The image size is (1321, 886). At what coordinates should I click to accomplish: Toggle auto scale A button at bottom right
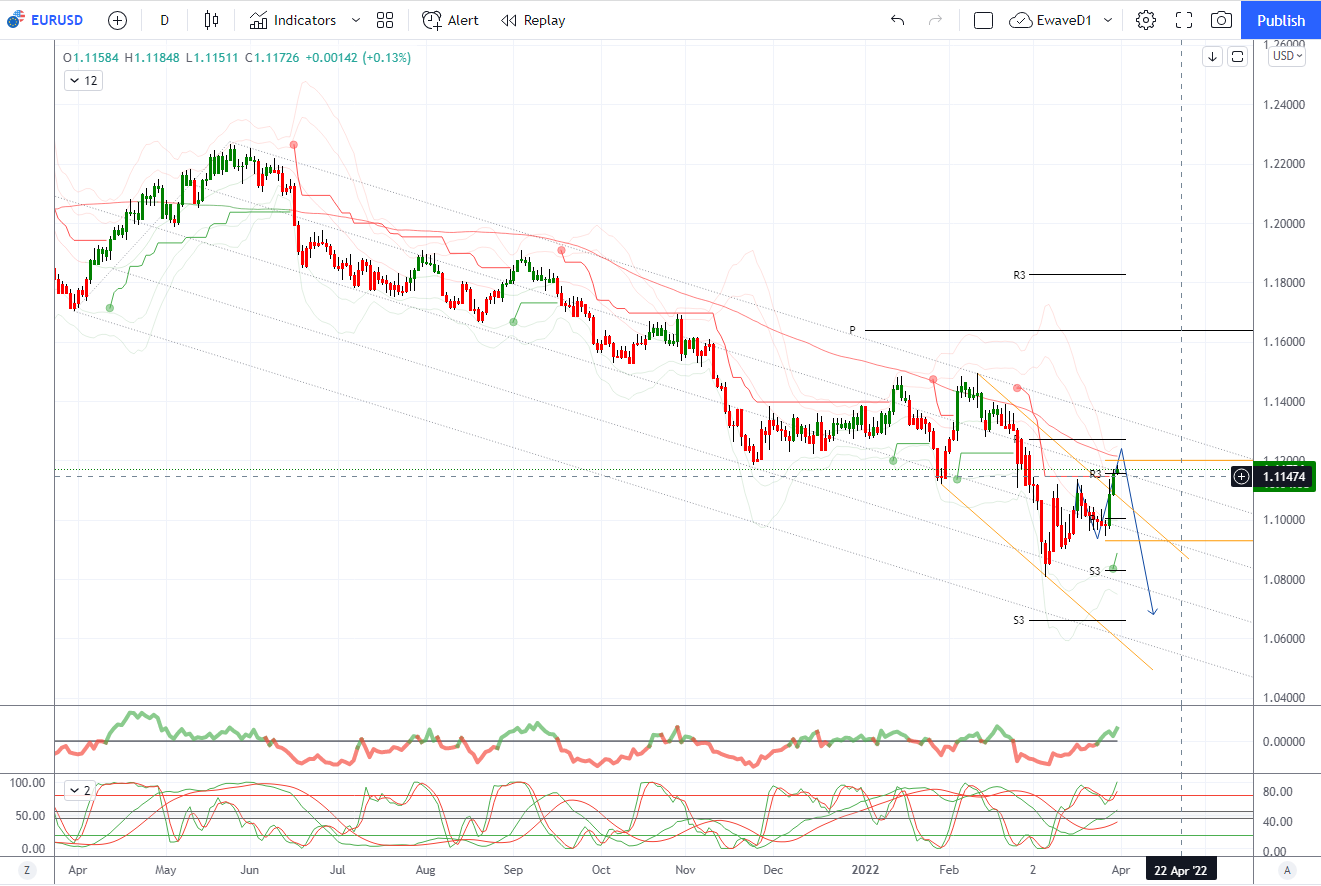pyautogui.click(x=1287, y=870)
